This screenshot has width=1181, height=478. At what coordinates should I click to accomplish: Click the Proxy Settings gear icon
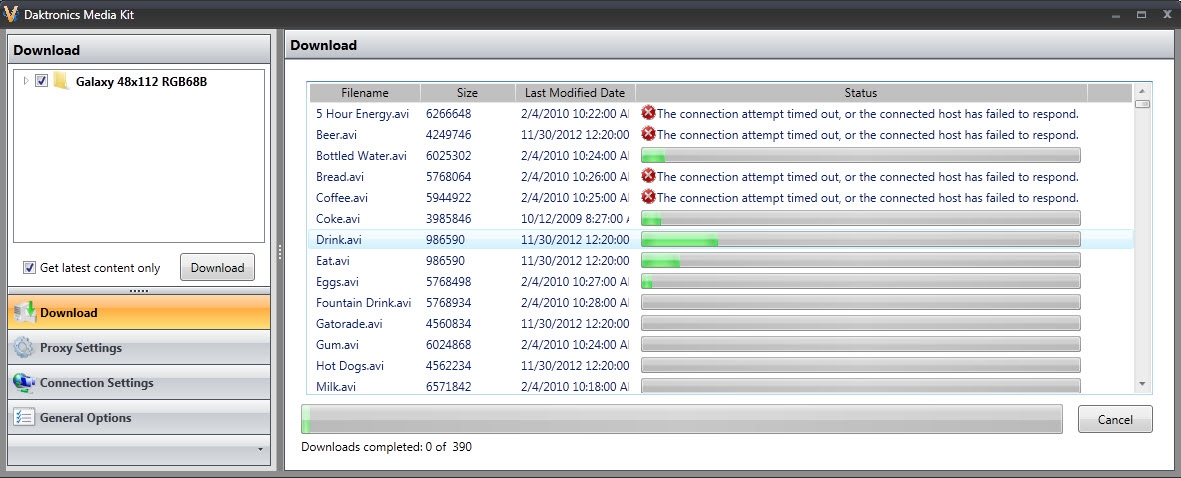tap(24, 348)
